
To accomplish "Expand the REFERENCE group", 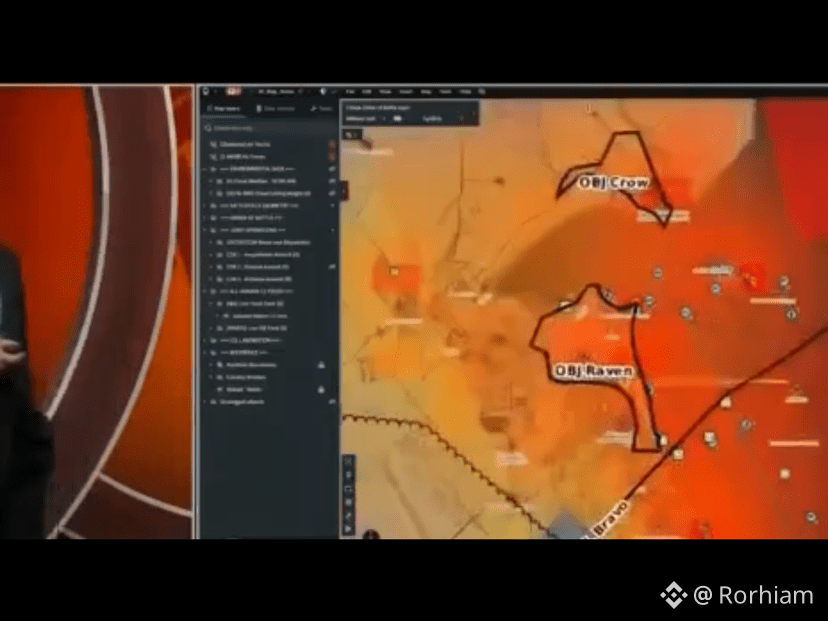I will coord(205,353).
